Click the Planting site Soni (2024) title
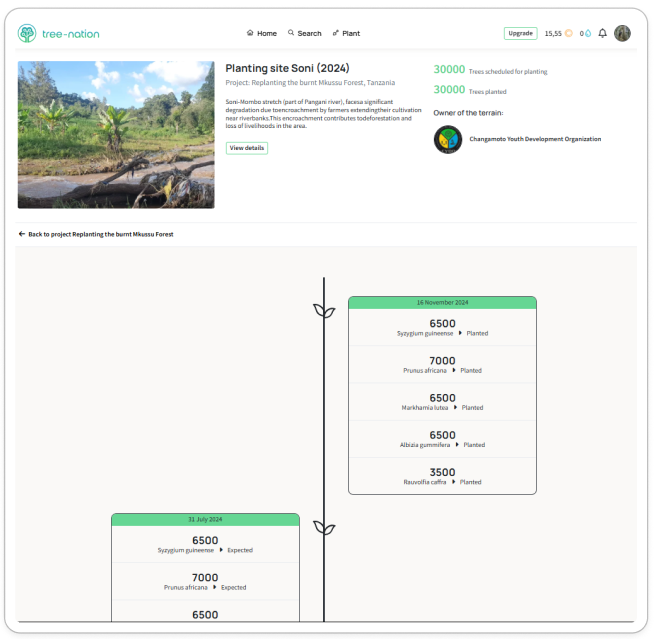This screenshot has height=639, width=655. 287,68
